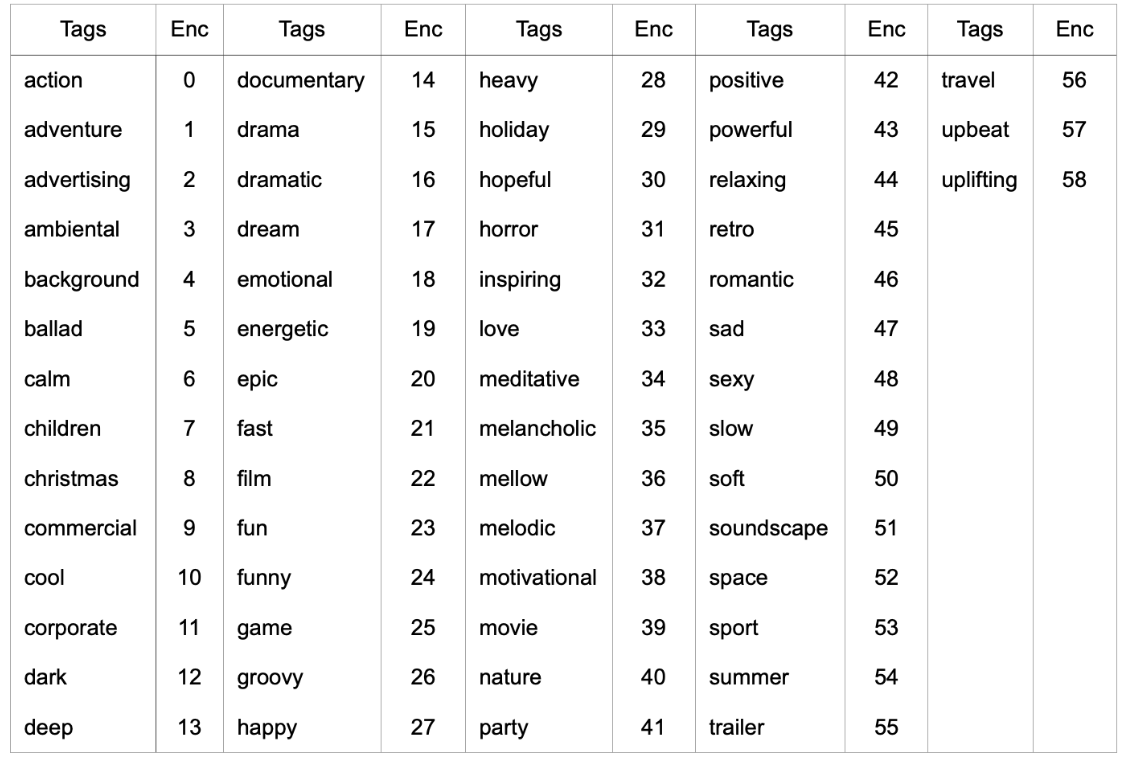
Task: Select the 'corporate' tag cell
Action: [x=71, y=628]
